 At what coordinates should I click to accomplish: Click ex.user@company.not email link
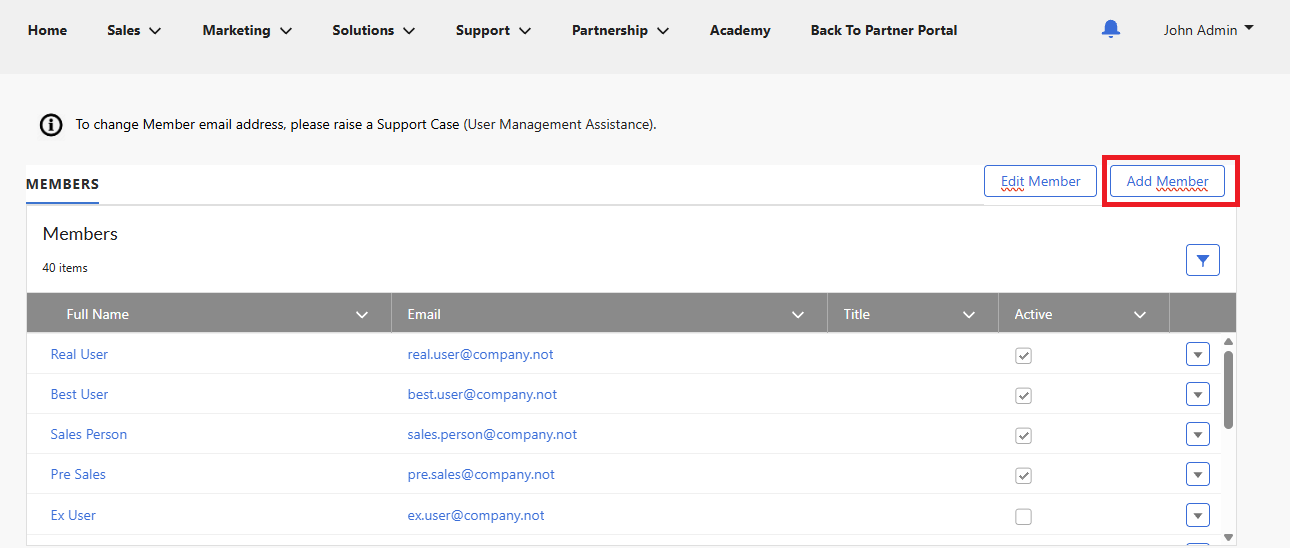(476, 515)
